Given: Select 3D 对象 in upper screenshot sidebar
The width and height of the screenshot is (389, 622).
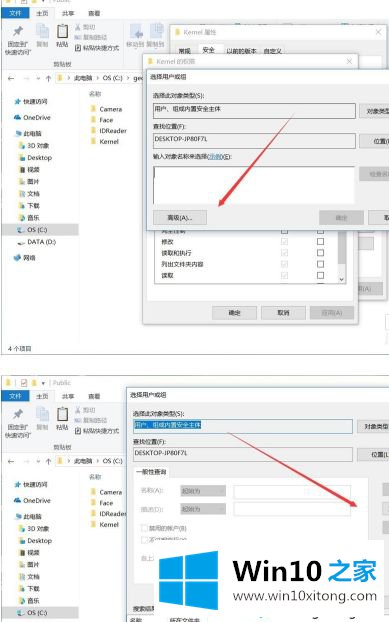Looking at the screenshot, I should (34, 146).
